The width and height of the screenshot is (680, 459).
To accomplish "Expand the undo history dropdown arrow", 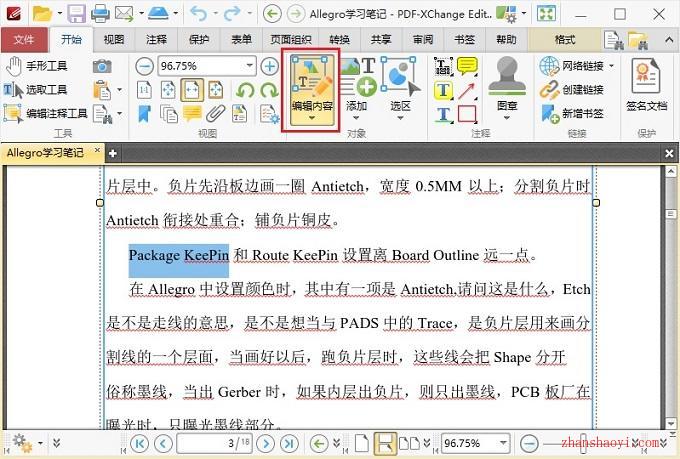I will [x=215, y=14].
